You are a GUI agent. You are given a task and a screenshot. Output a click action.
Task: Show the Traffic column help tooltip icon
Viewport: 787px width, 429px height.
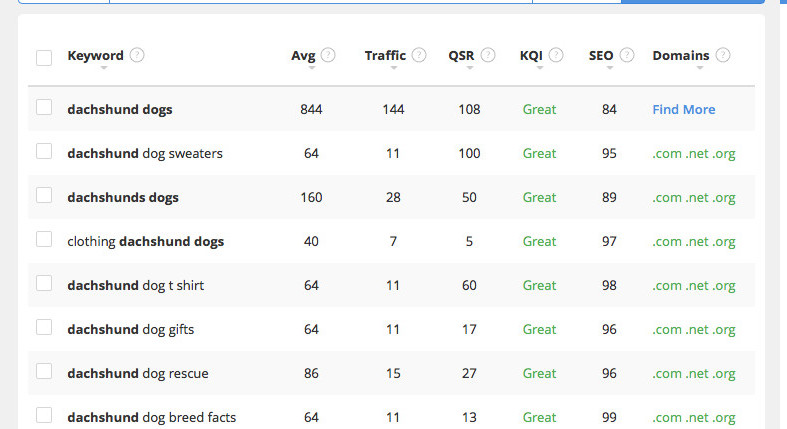[419, 55]
